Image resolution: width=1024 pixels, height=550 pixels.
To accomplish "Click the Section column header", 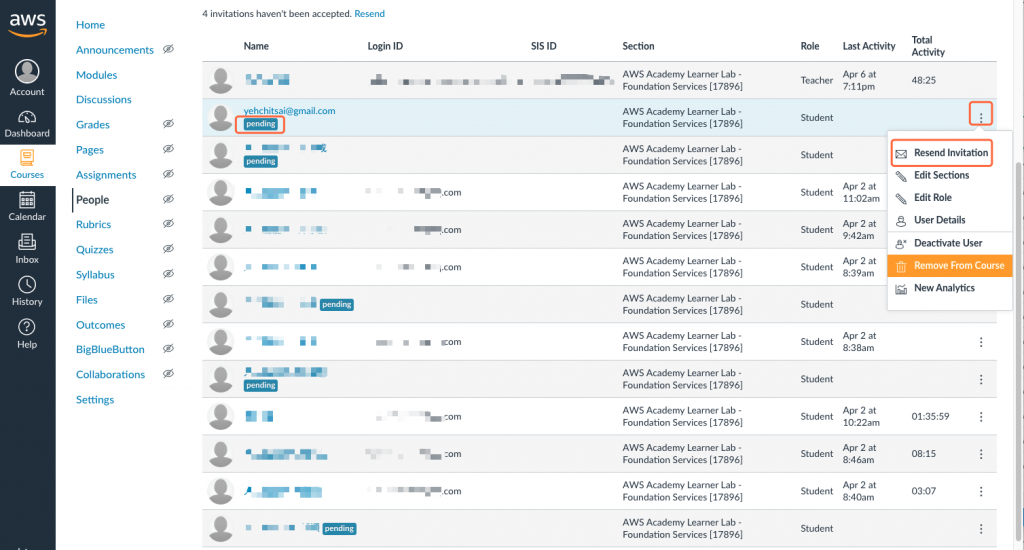I will tap(638, 46).
